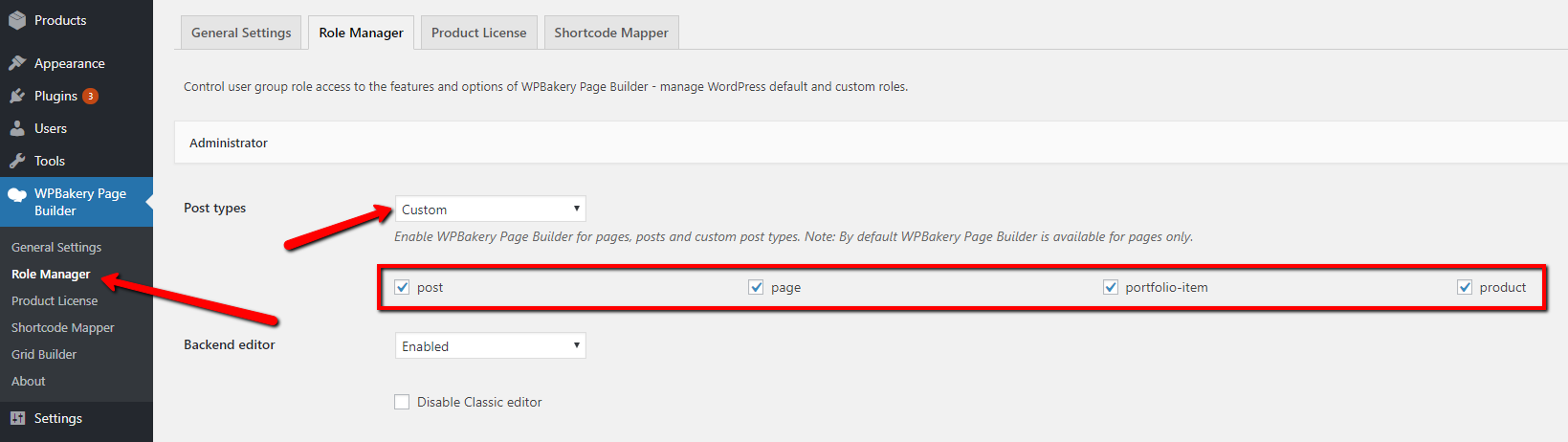
Task: Open the Product License tab
Action: click(x=478, y=33)
